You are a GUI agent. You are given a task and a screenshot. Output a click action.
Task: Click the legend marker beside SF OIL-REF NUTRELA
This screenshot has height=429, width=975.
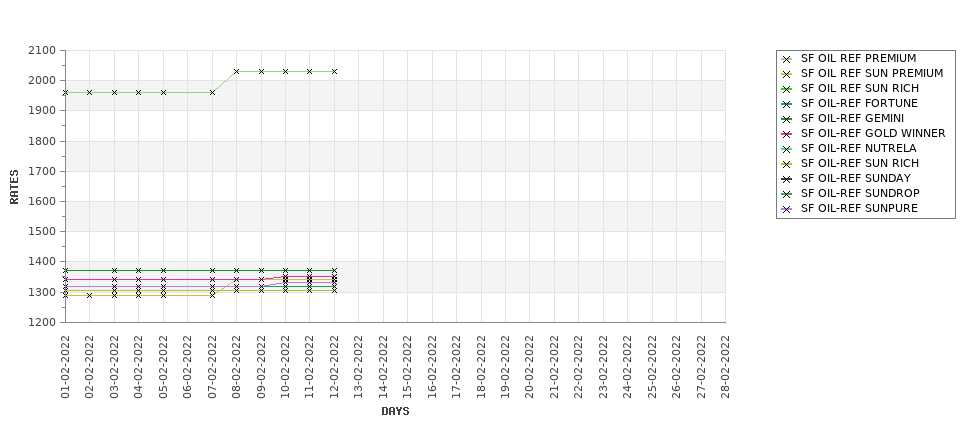click(x=787, y=149)
